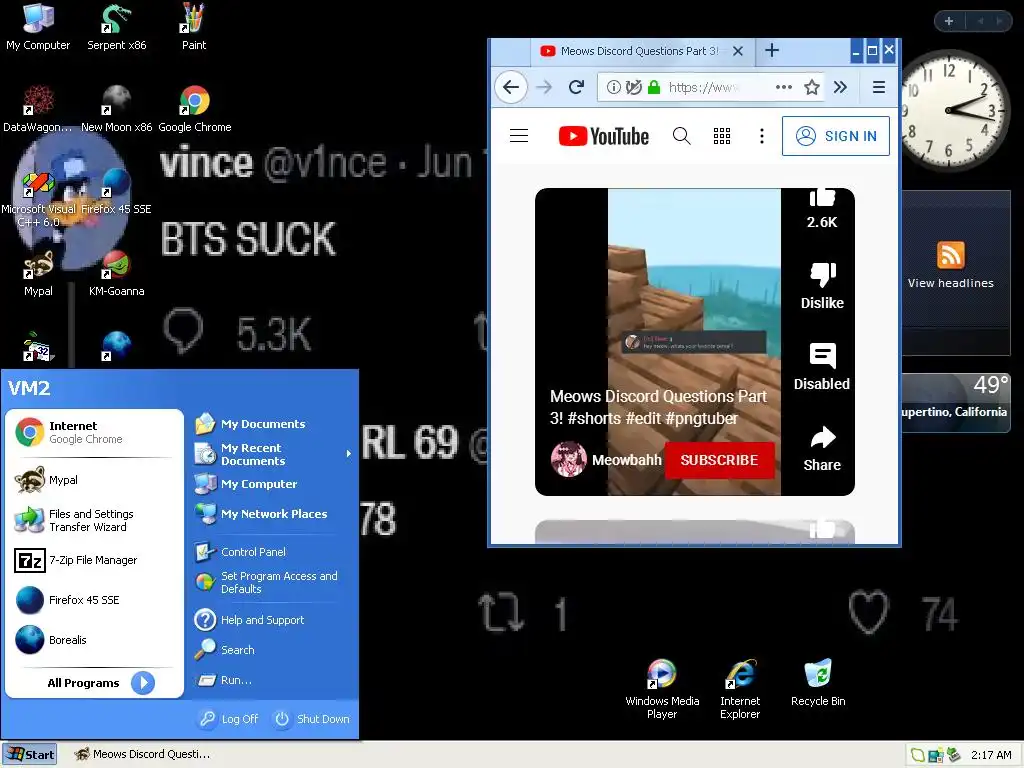The width and height of the screenshot is (1024, 768).
Task: Launch 7-Zip File Manager
Action: (95, 560)
